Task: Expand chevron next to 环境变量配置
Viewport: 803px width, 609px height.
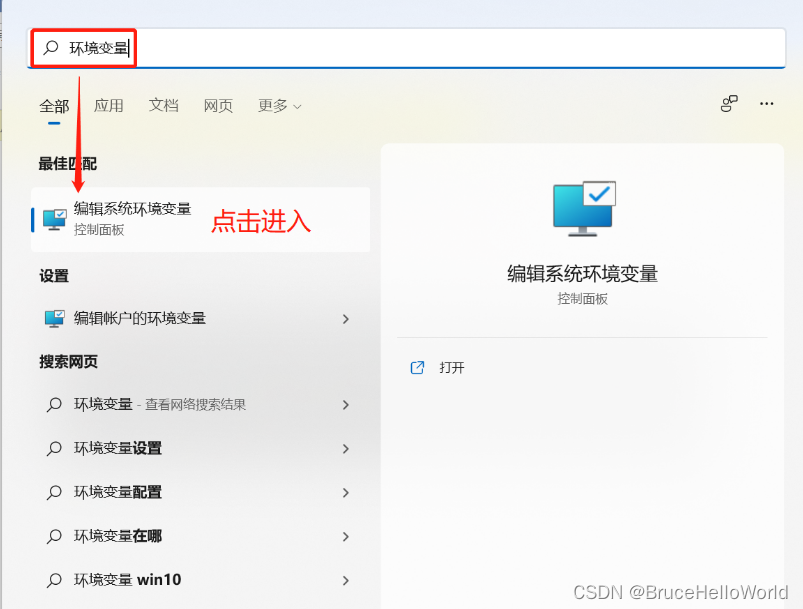Action: pos(346,493)
